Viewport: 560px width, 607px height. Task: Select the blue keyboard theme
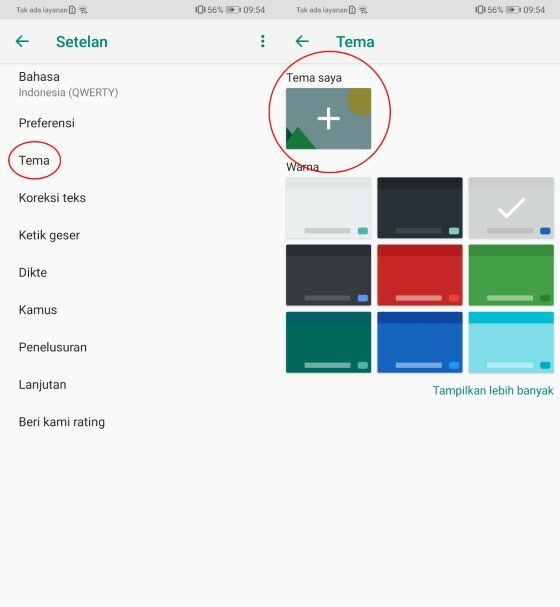(x=420, y=342)
